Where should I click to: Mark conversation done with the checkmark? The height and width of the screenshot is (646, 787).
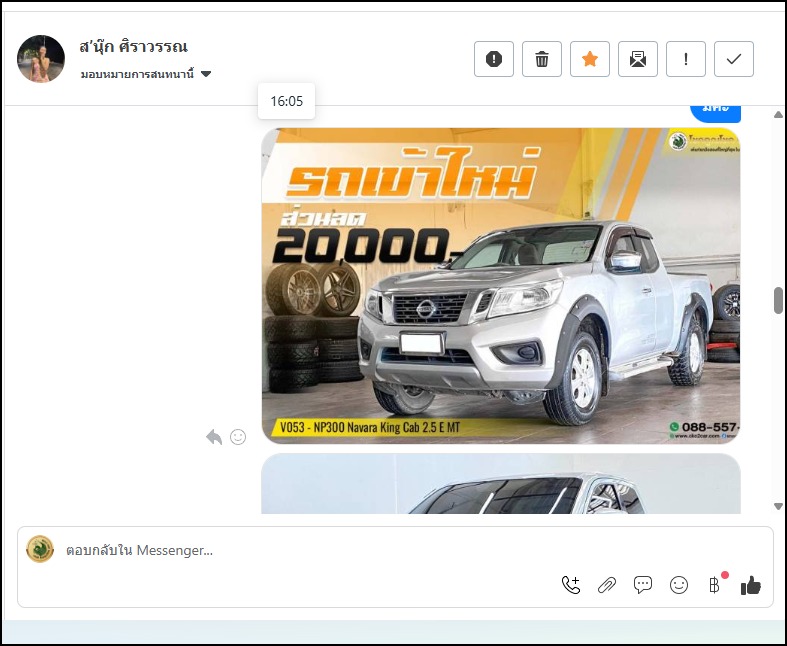pyautogui.click(x=734, y=59)
